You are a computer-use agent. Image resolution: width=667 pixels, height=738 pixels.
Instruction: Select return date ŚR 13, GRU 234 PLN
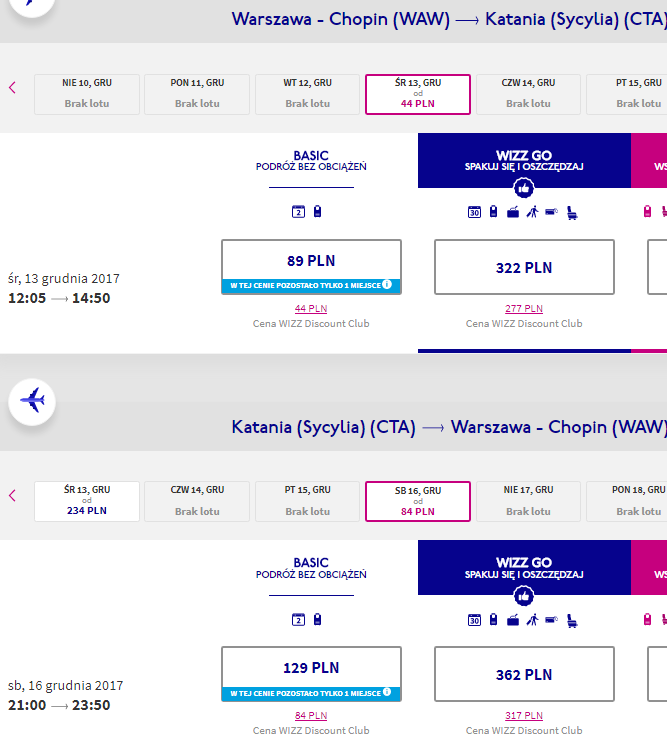click(x=87, y=501)
